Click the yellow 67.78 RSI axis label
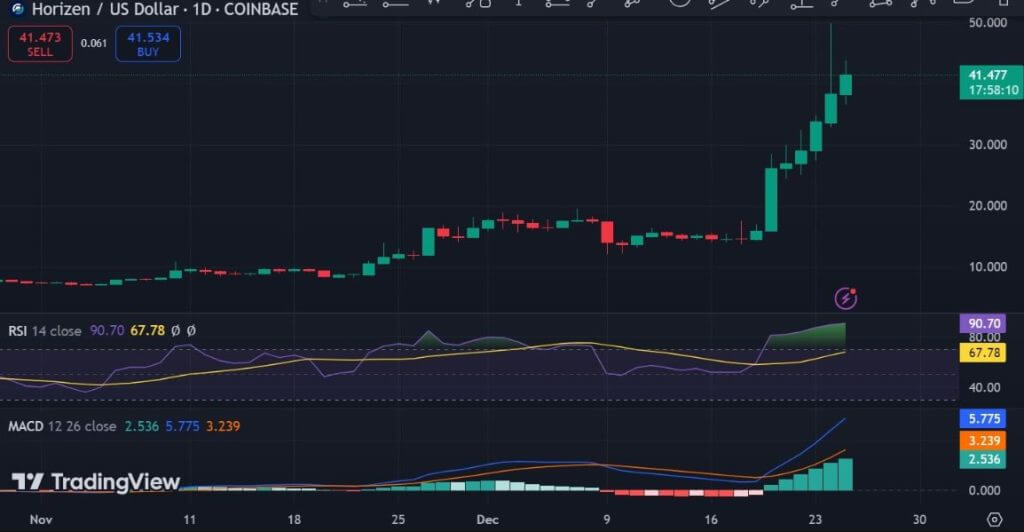Image resolution: width=1024 pixels, height=532 pixels. [984, 353]
